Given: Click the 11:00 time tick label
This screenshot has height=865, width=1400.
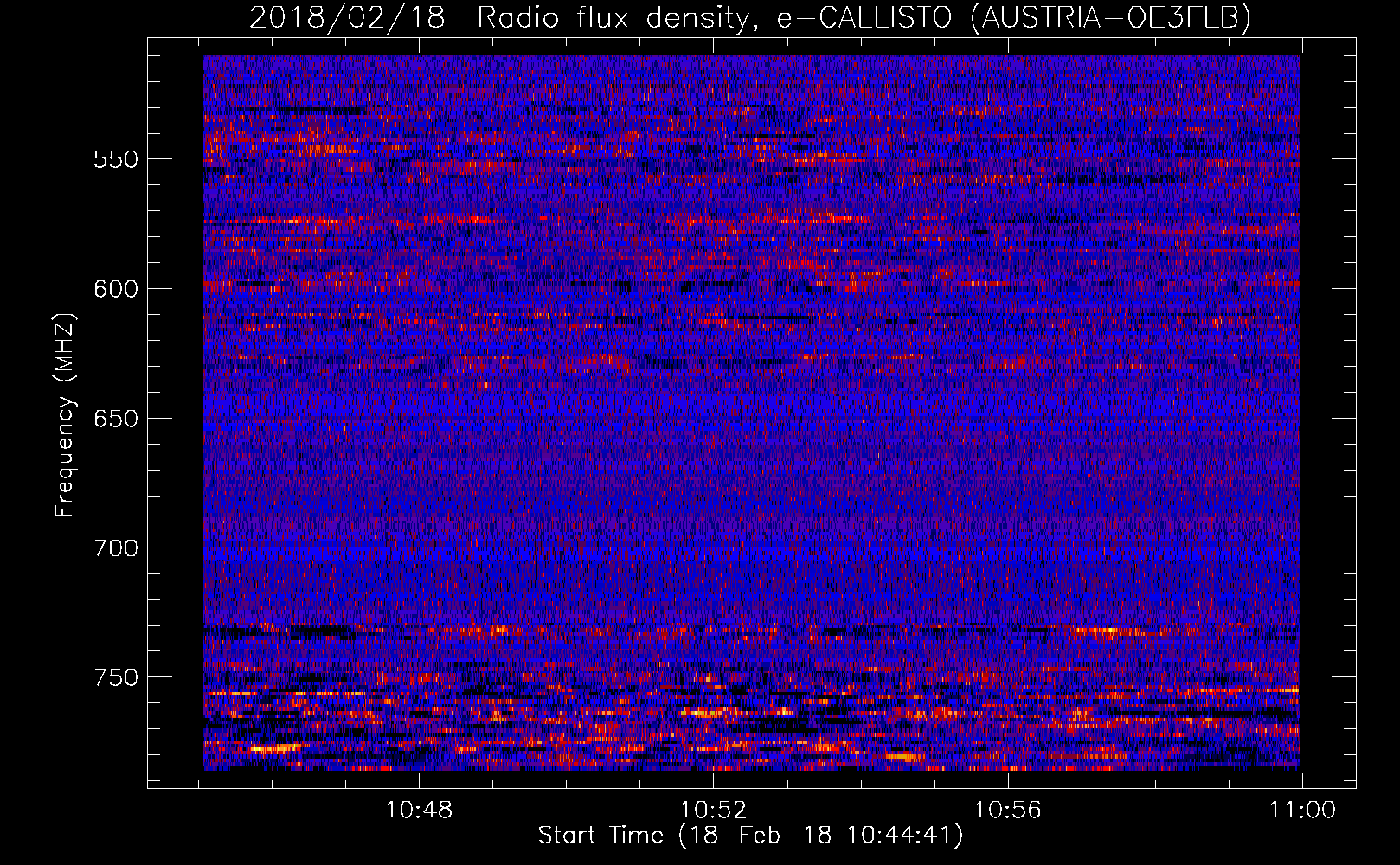Looking at the screenshot, I should click(x=1302, y=811).
